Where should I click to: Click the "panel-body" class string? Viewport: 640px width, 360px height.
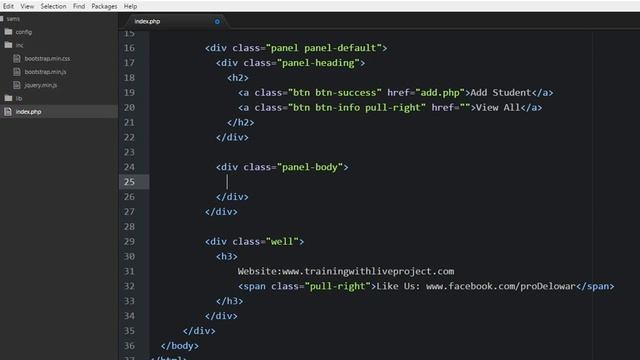310,167
